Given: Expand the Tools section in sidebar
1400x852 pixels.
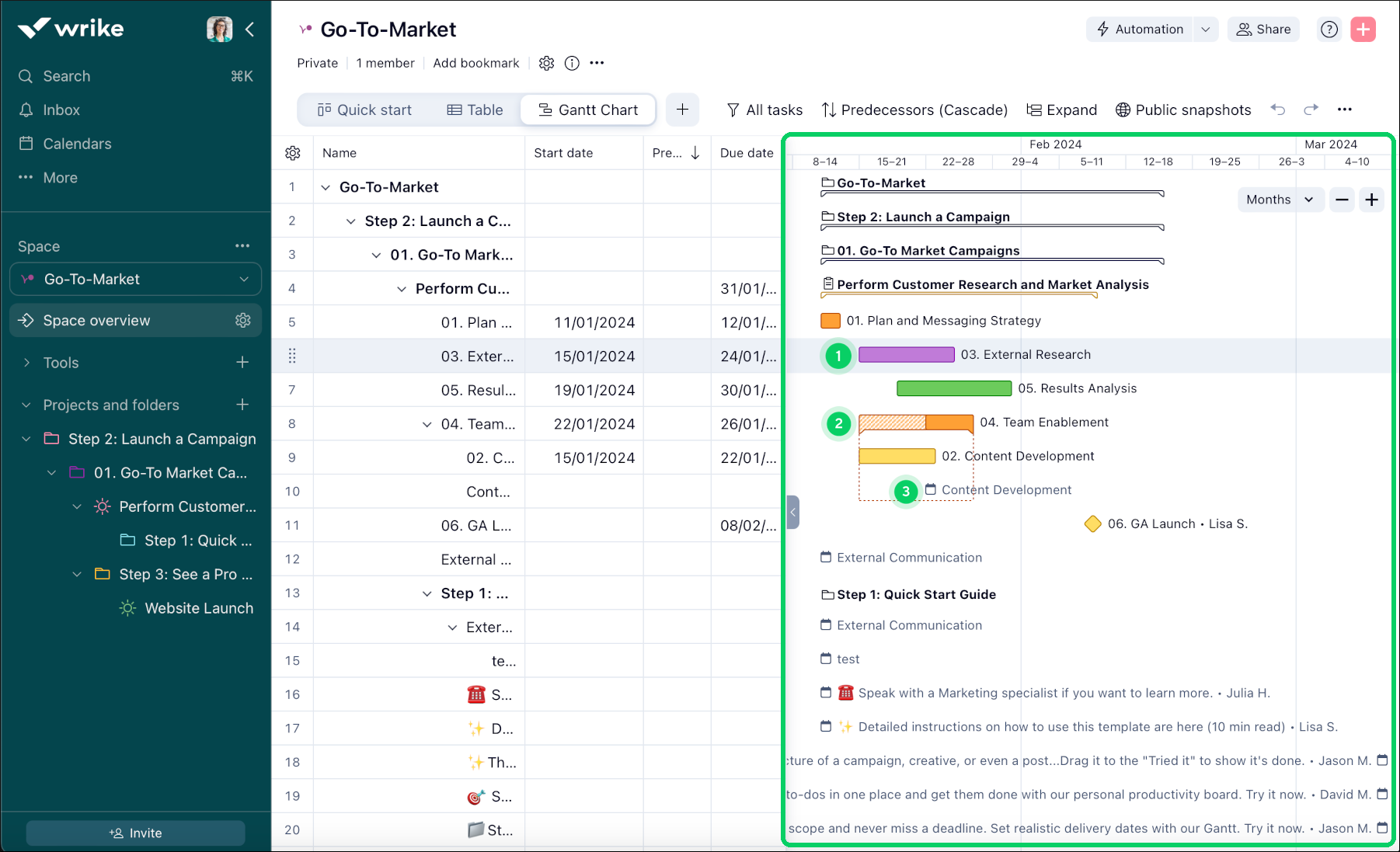Looking at the screenshot, I should pos(27,363).
